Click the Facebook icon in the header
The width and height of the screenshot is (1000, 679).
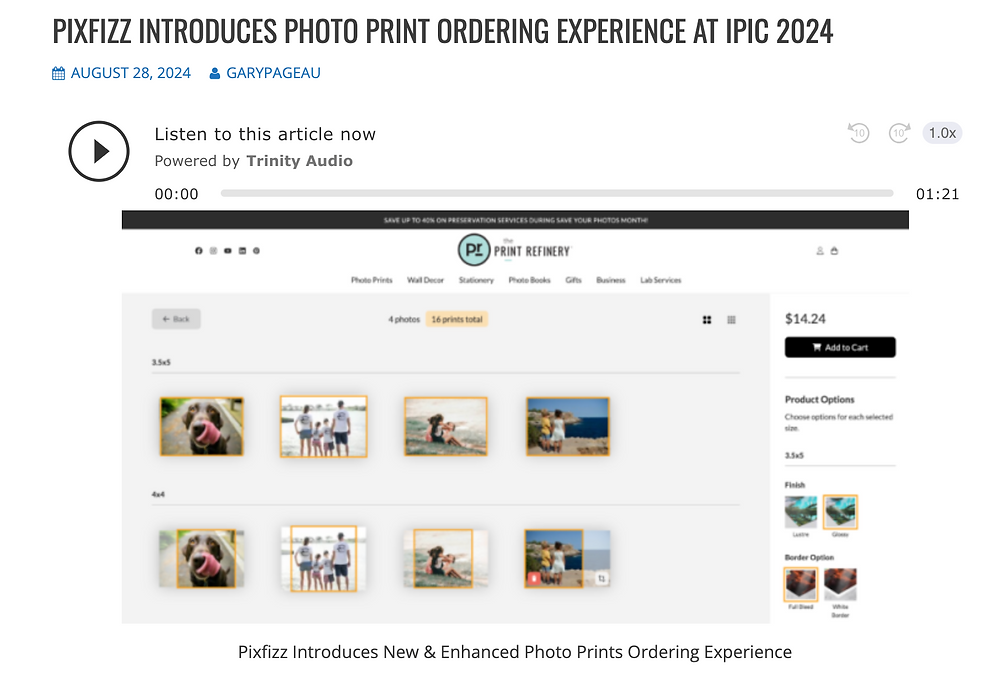198,251
